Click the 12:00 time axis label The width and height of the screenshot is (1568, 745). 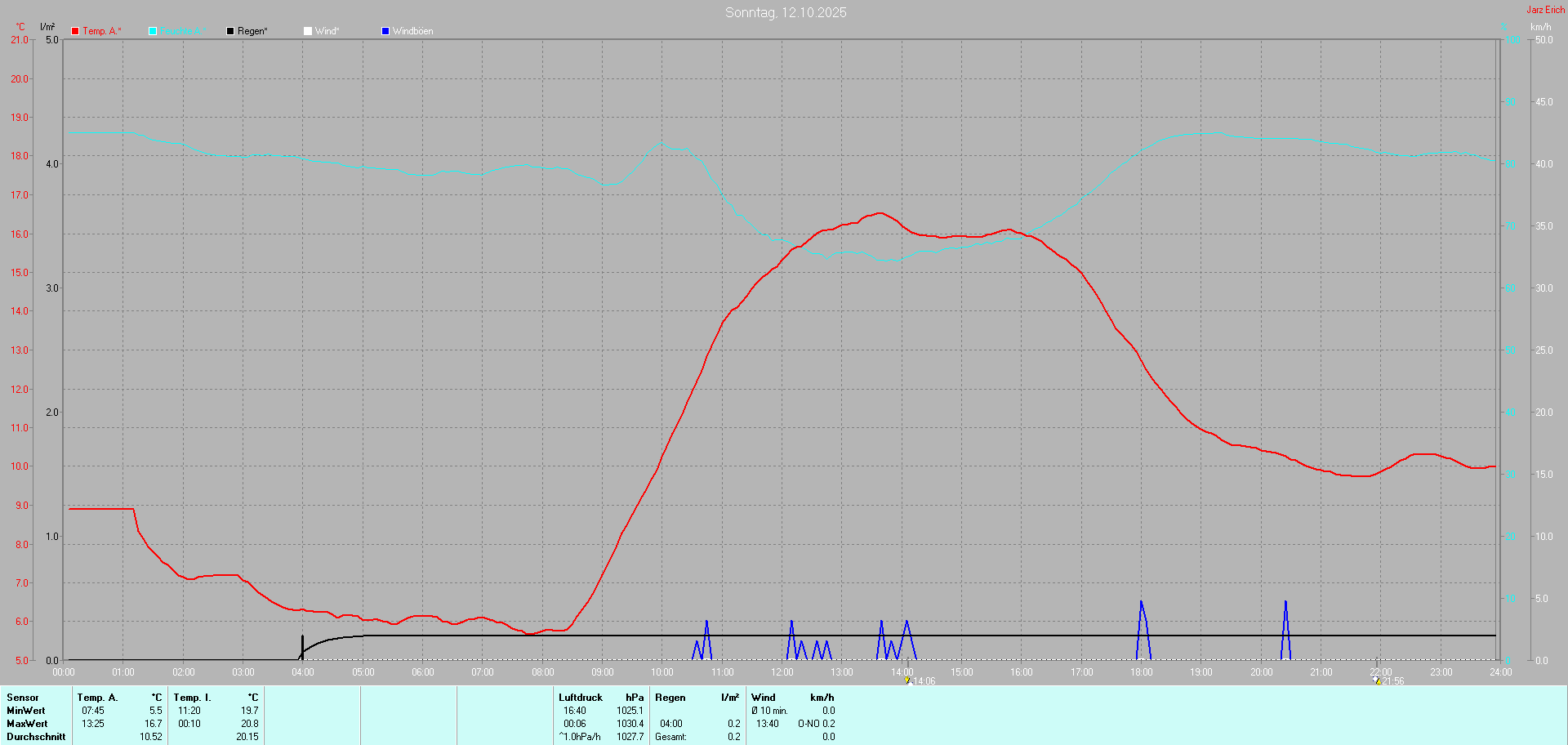782,672
